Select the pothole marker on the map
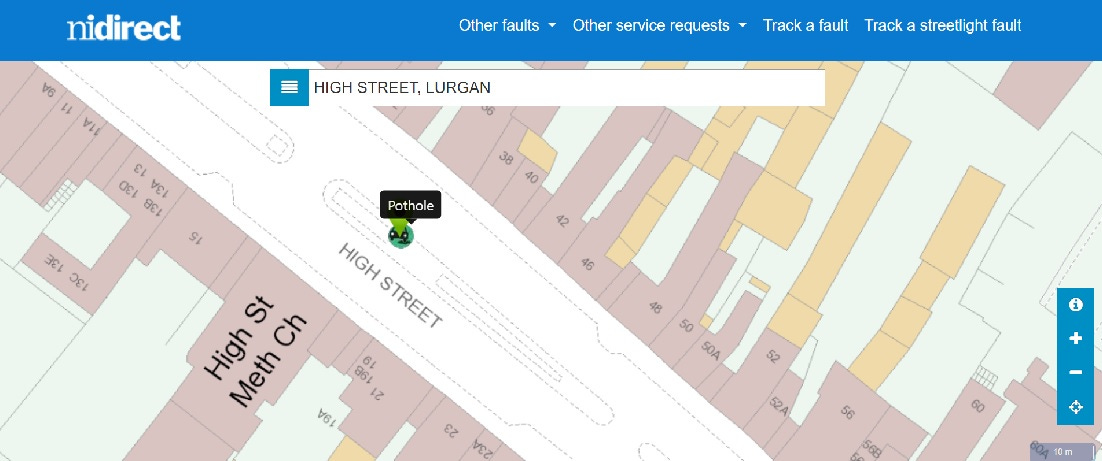Screen dimensions: 1102x461 pos(401,235)
